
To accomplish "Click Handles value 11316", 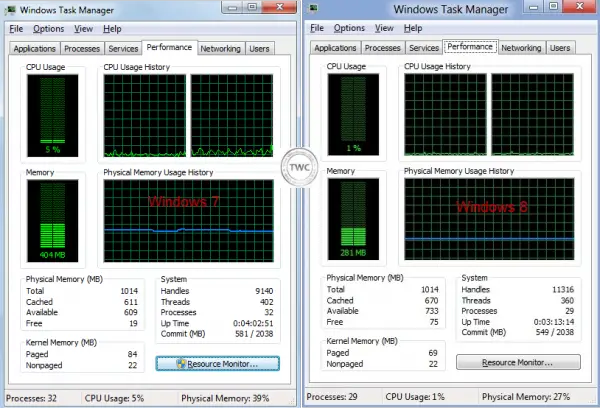I will tap(563, 290).
